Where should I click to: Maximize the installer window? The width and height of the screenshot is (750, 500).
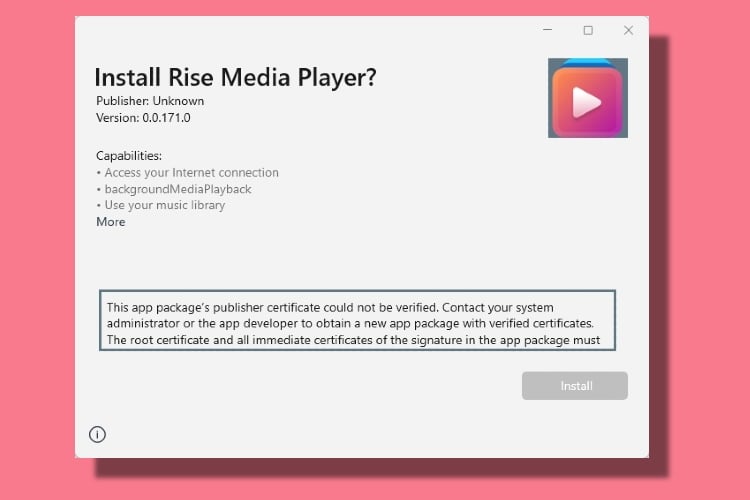pyautogui.click(x=588, y=31)
